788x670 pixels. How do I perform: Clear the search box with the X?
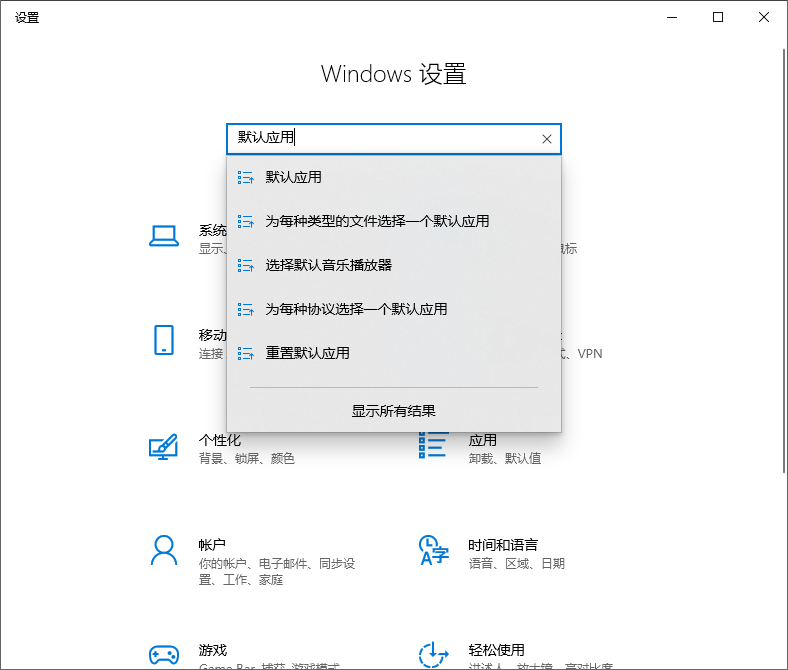pos(547,139)
